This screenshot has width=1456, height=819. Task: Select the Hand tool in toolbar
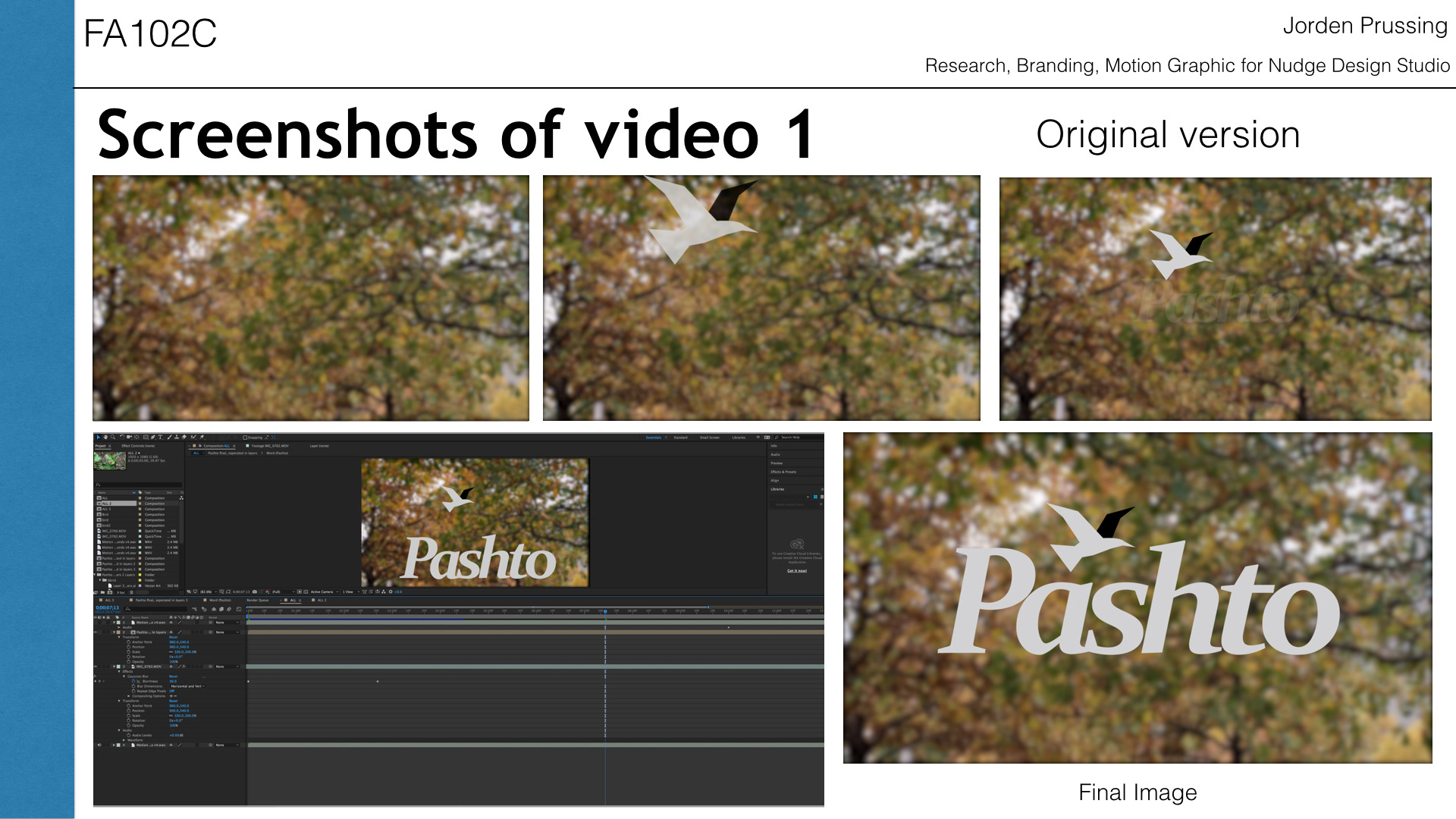click(105, 438)
